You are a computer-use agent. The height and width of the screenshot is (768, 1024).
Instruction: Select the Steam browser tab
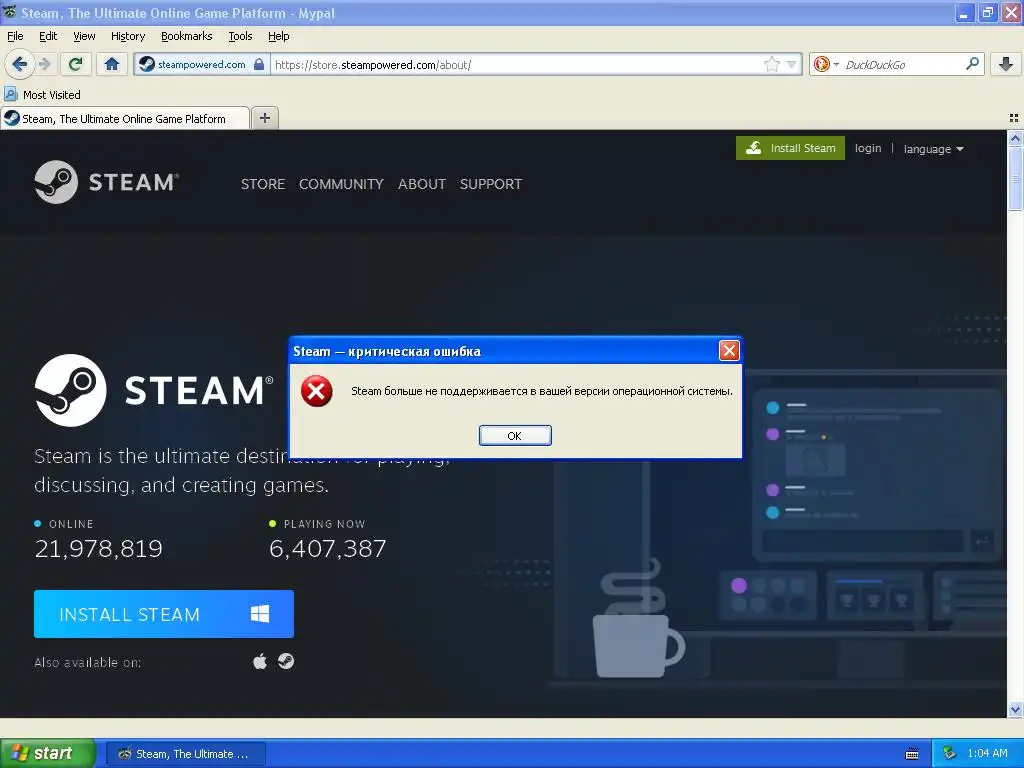pos(125,119)
